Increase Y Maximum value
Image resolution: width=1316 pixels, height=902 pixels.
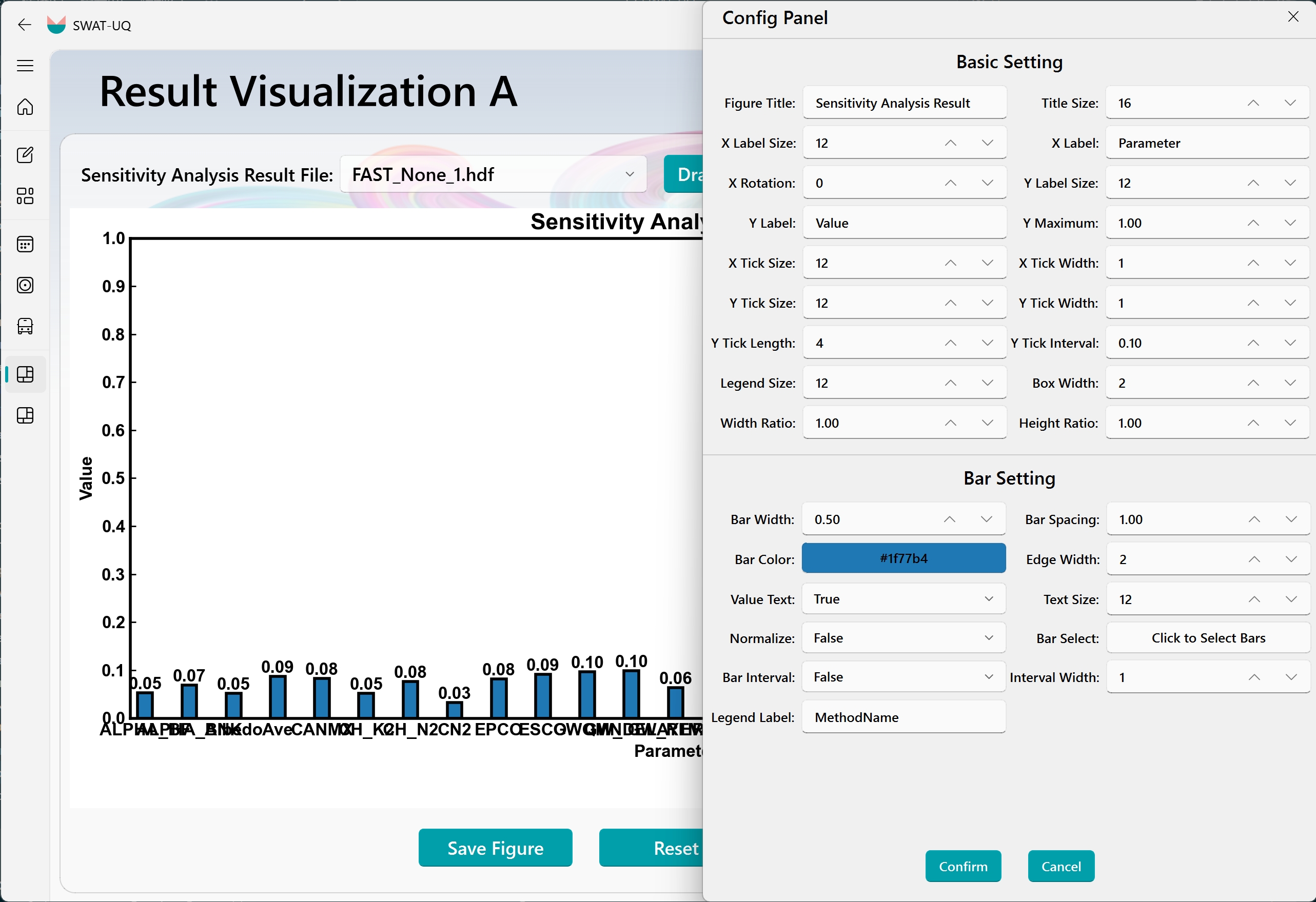click(x=1253, y=223)
